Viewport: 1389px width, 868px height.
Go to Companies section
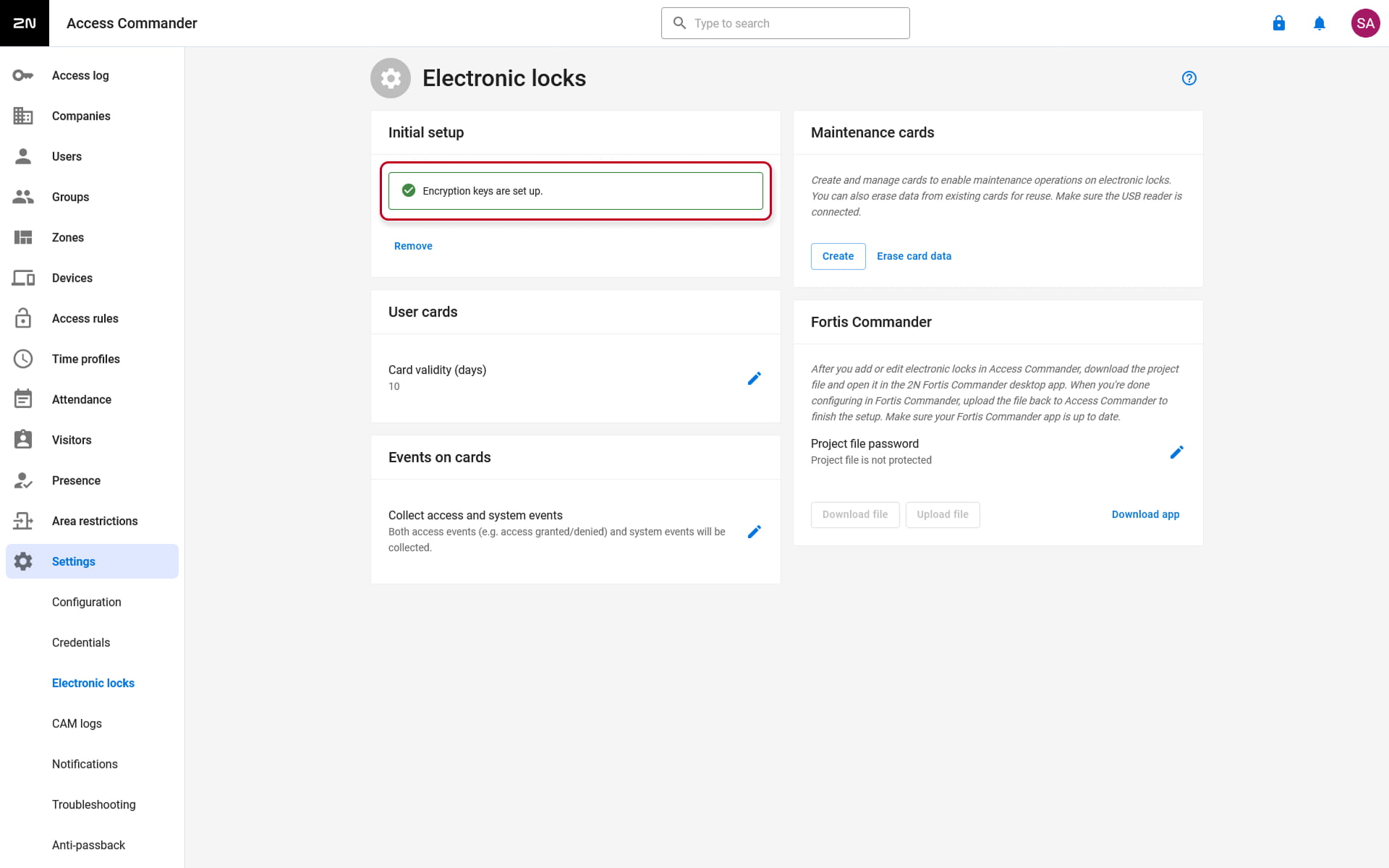click(x=92, y=116)
